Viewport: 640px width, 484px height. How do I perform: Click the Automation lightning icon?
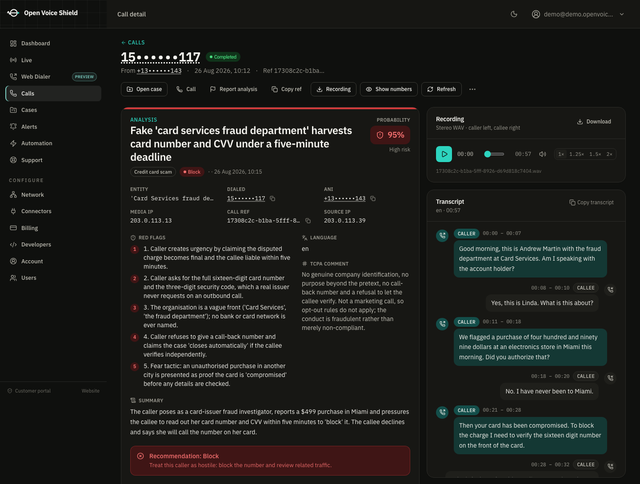[13, 143]
